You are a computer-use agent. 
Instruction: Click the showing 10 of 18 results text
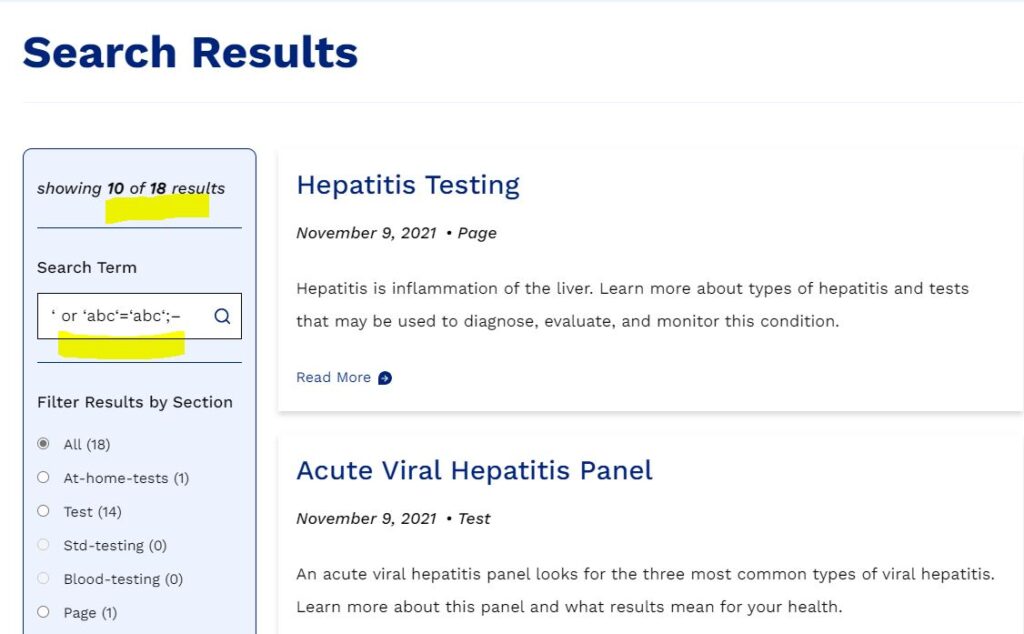(131, 188)
